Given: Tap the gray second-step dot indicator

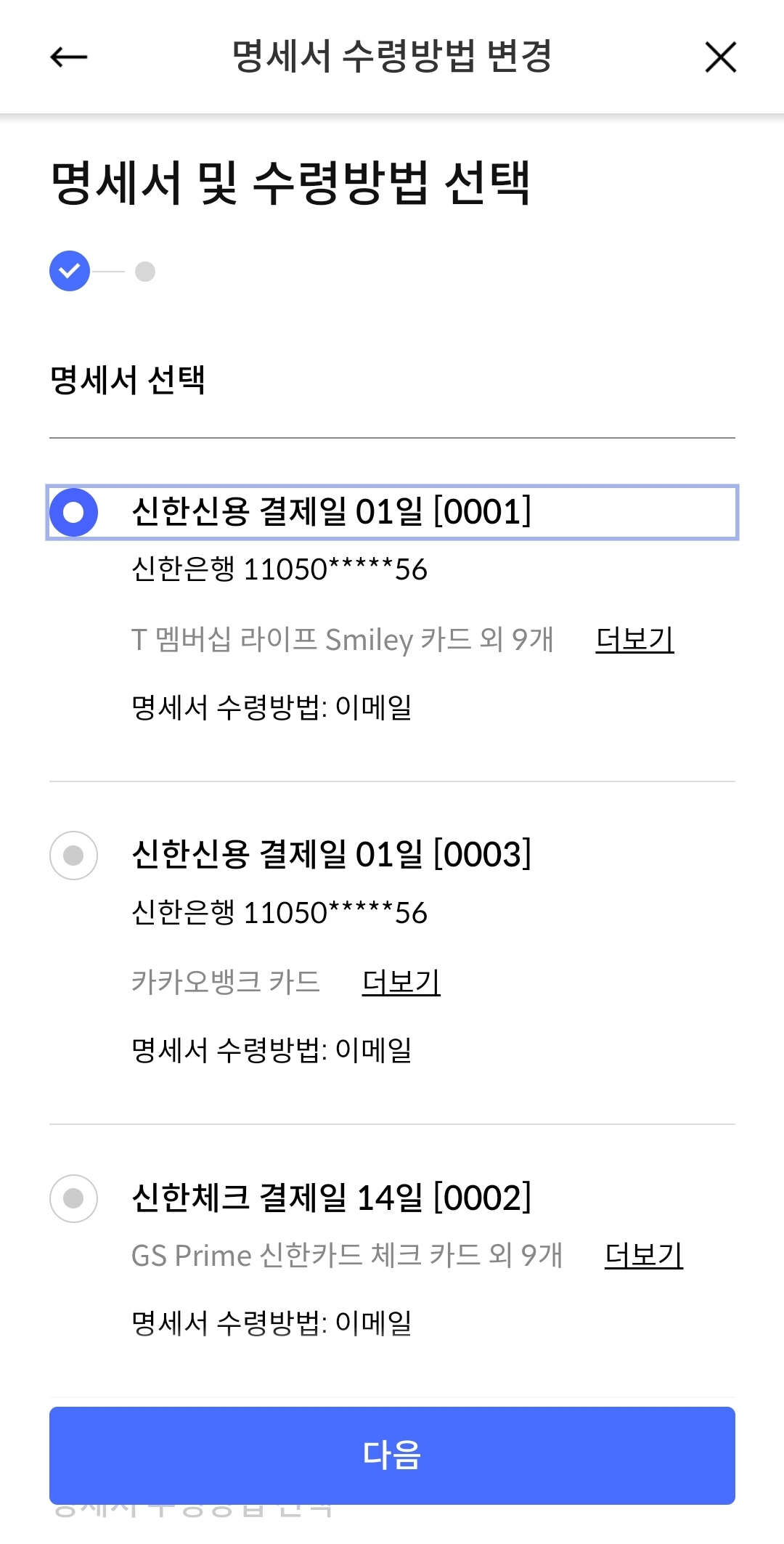Looking at the screenshot, I should [x=145, y=271].
